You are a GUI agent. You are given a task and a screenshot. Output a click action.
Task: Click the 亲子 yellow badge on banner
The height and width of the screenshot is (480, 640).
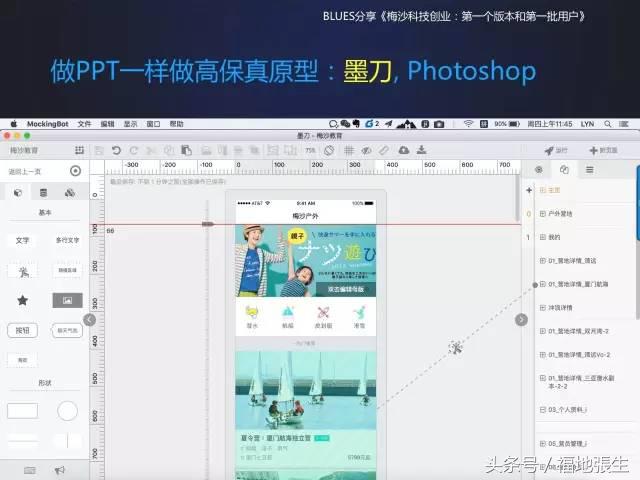click(297, 236)
